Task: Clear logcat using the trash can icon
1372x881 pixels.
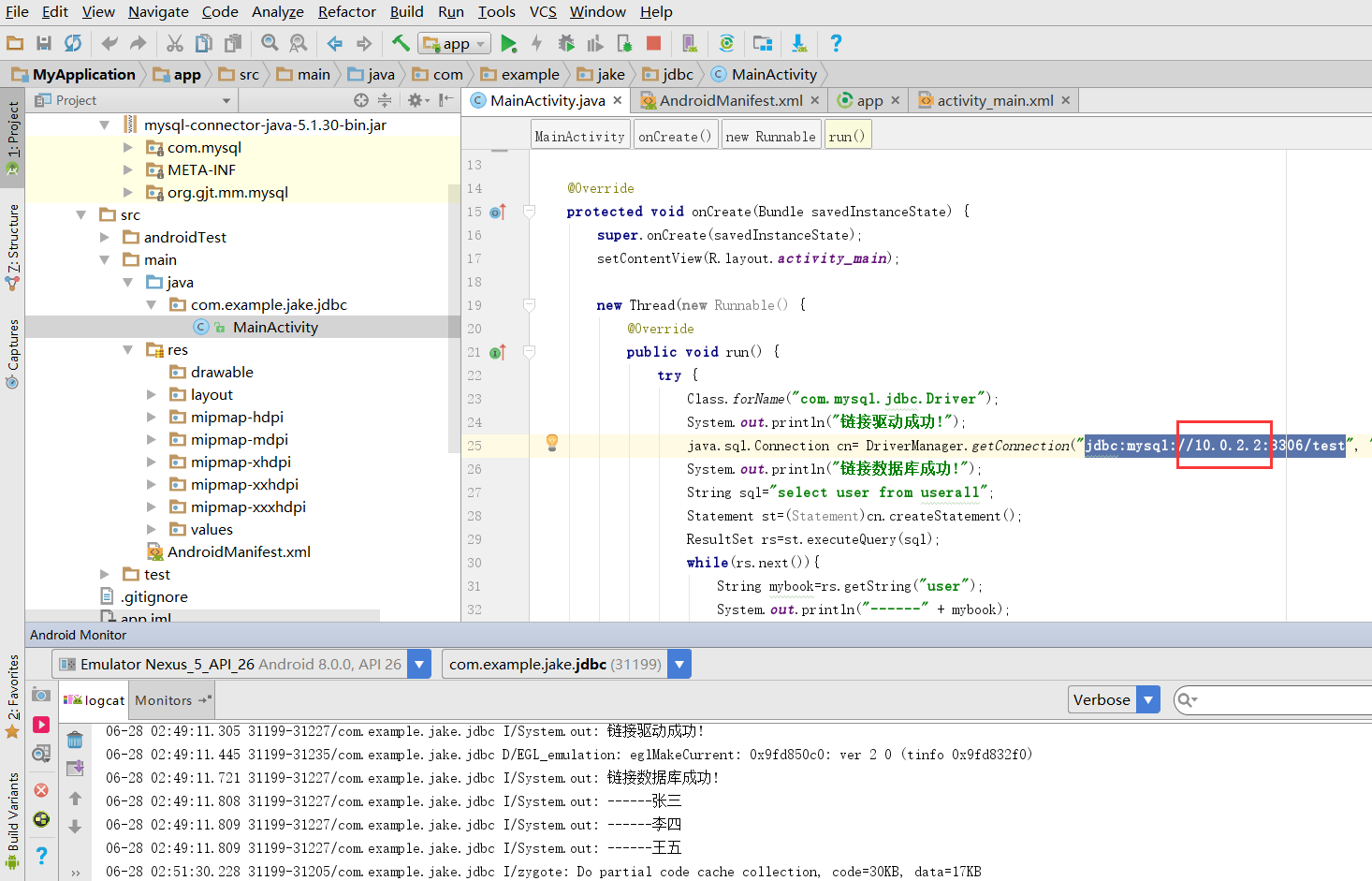Action: [x=75, y=740]
